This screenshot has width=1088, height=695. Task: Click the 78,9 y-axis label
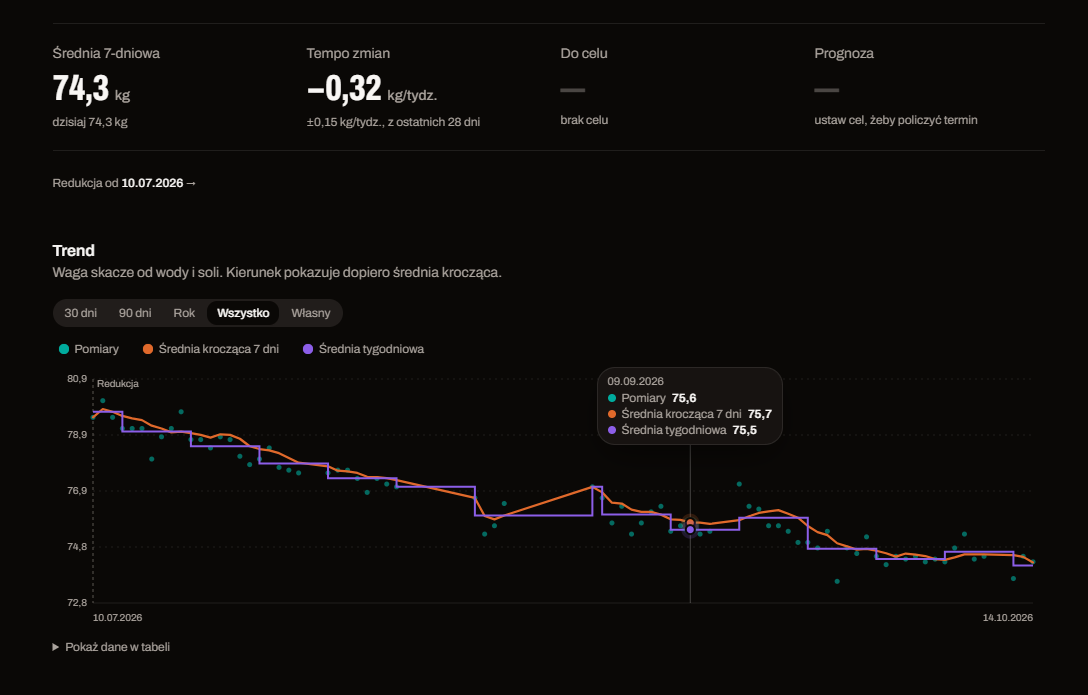(x=77, y=435)
